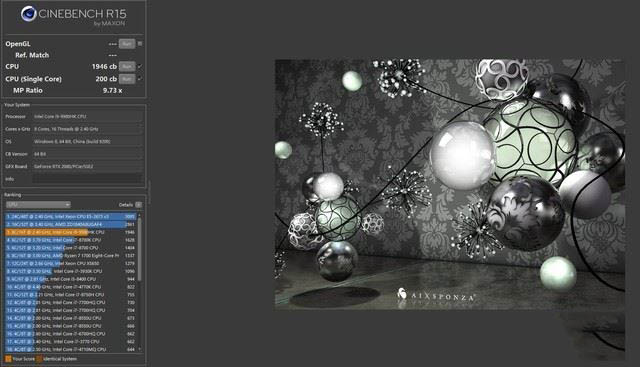Screen dimensions: 640x367
Task: Select ranking row 12 scoring 730
Action: coord(71,302)
